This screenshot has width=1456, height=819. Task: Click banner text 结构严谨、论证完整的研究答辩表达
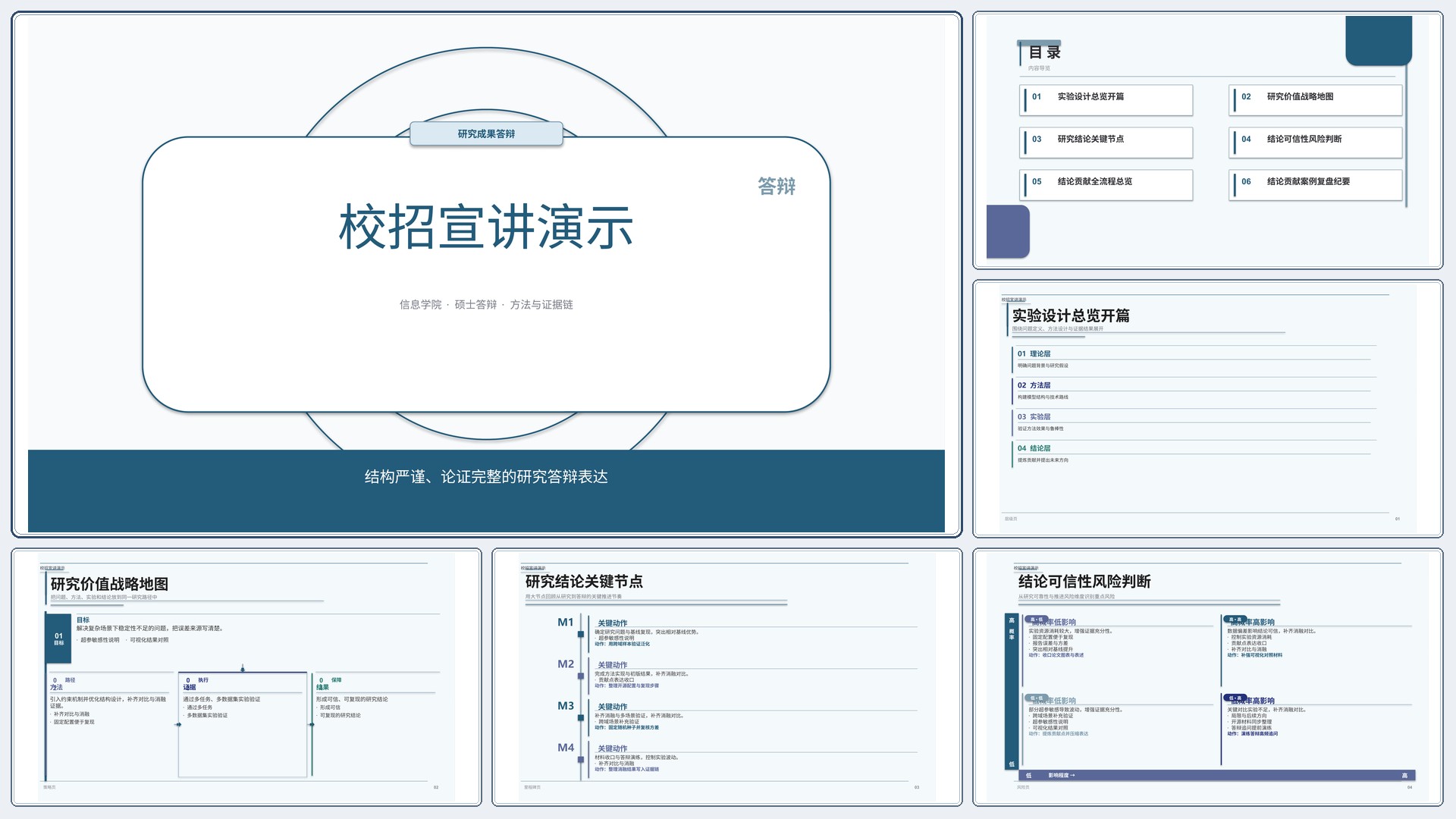point(486,477)
